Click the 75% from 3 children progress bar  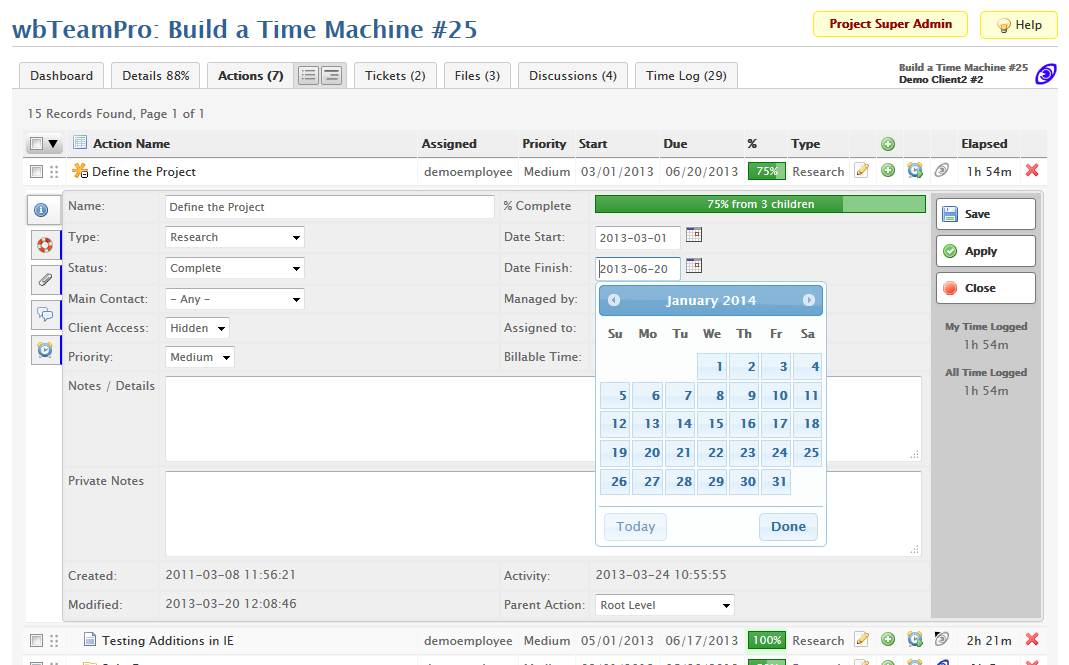point(760,204)
